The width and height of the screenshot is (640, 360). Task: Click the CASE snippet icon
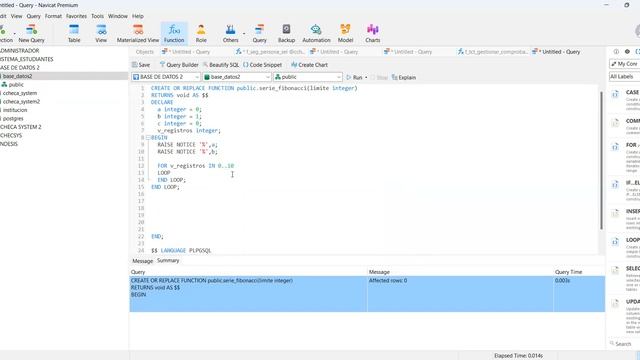coord(615,94)
